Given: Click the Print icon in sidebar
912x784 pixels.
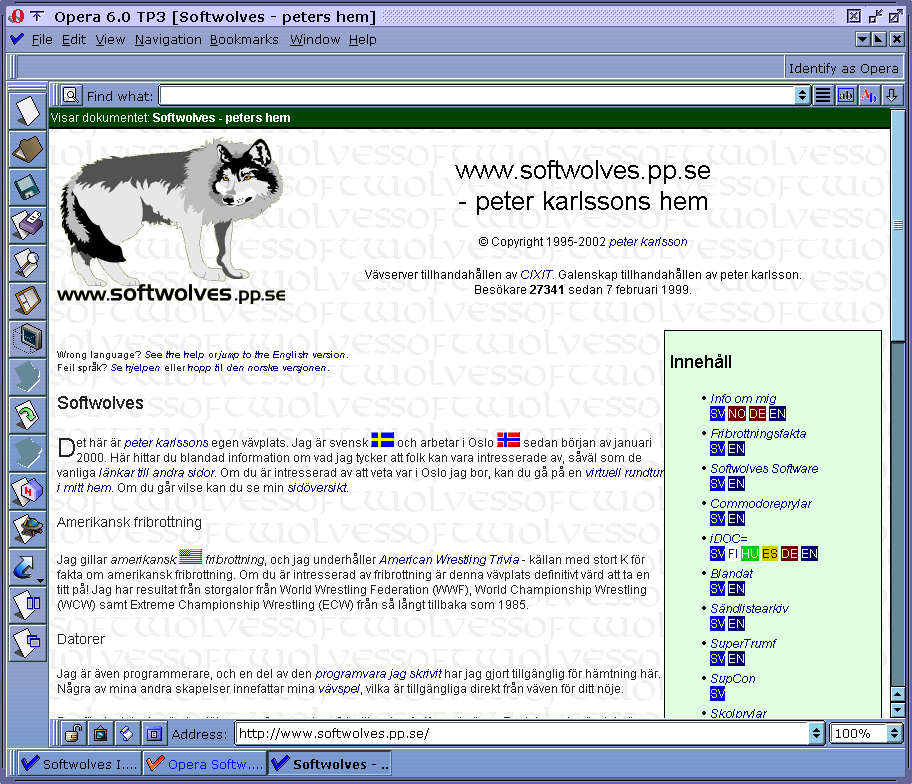Looking at the screenshot, I should point(27,225).
